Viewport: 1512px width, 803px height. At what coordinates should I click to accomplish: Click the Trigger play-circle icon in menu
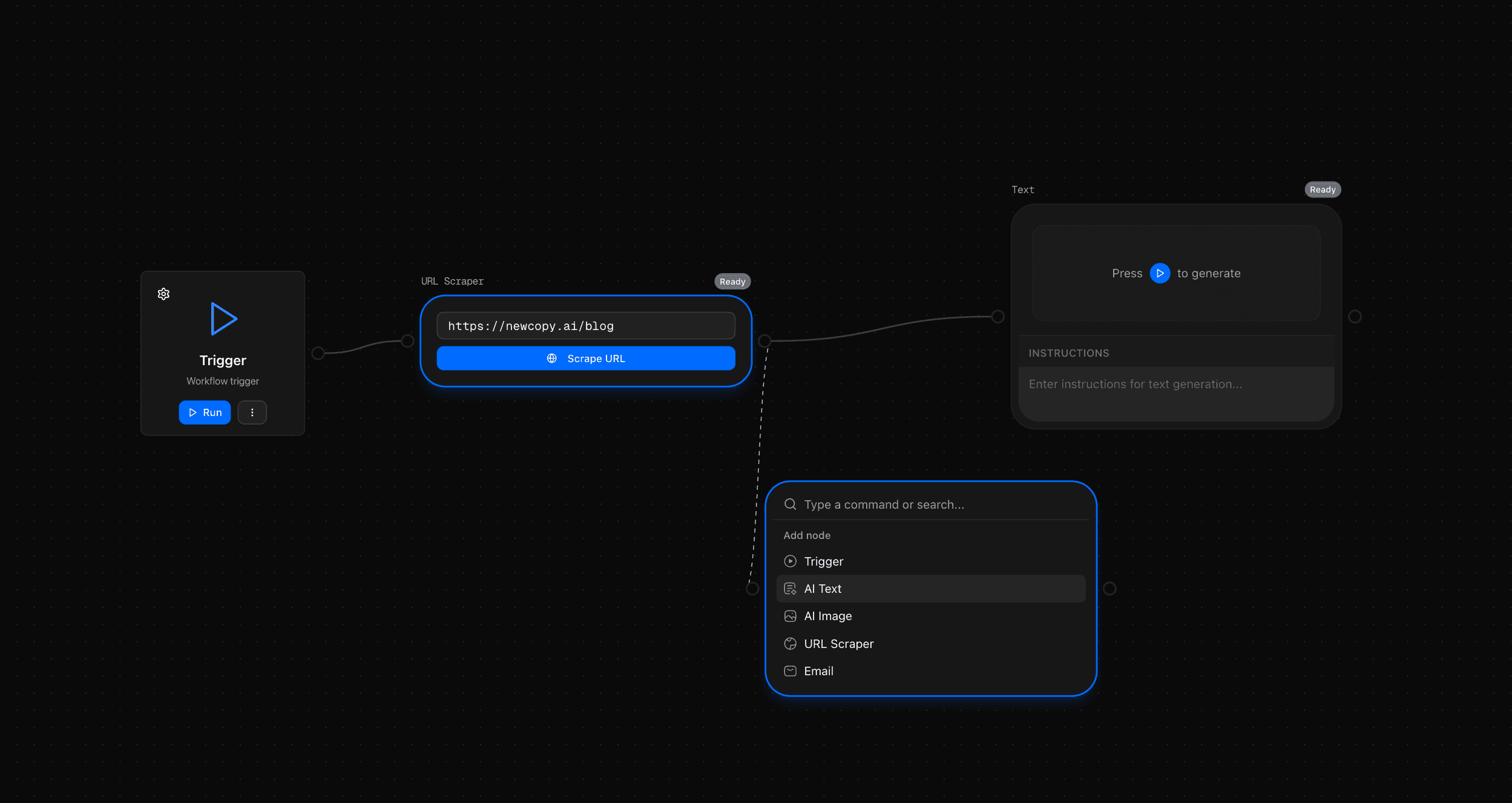(791, 561)
